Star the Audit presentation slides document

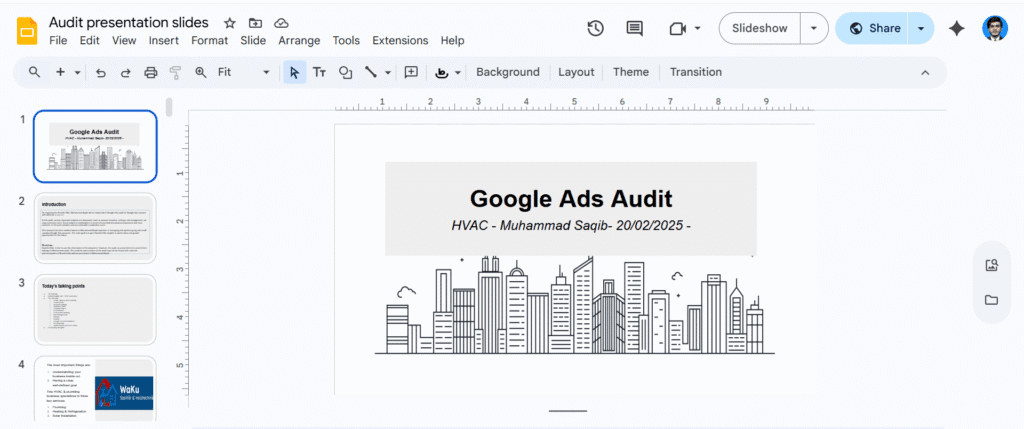point(230,24)
